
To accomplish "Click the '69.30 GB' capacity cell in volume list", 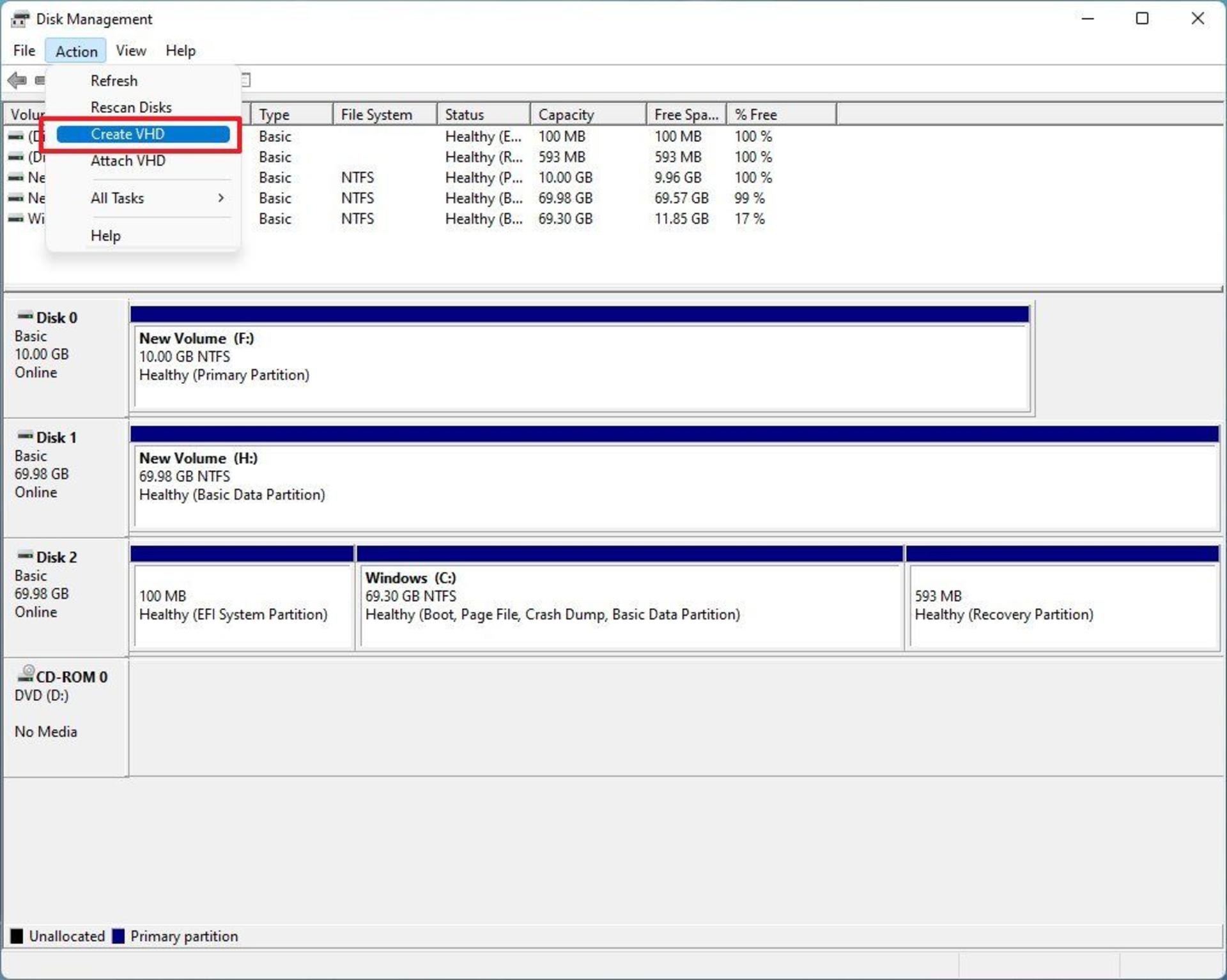I will tap(565, 219).
